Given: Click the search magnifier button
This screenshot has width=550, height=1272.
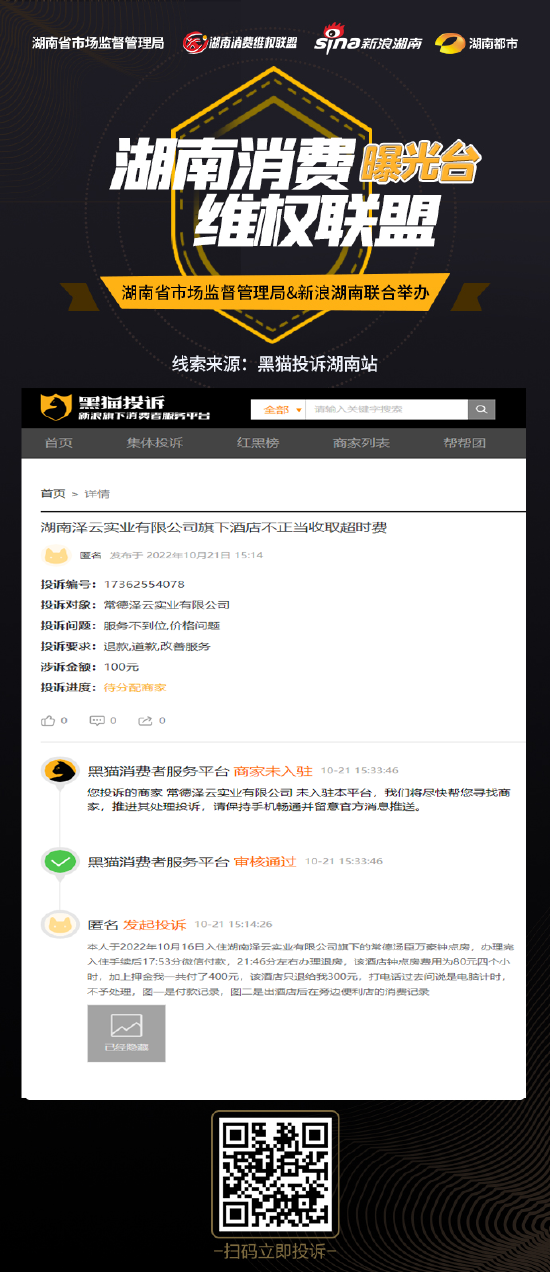Looking at the screenshot, I should tap(482, 409).
